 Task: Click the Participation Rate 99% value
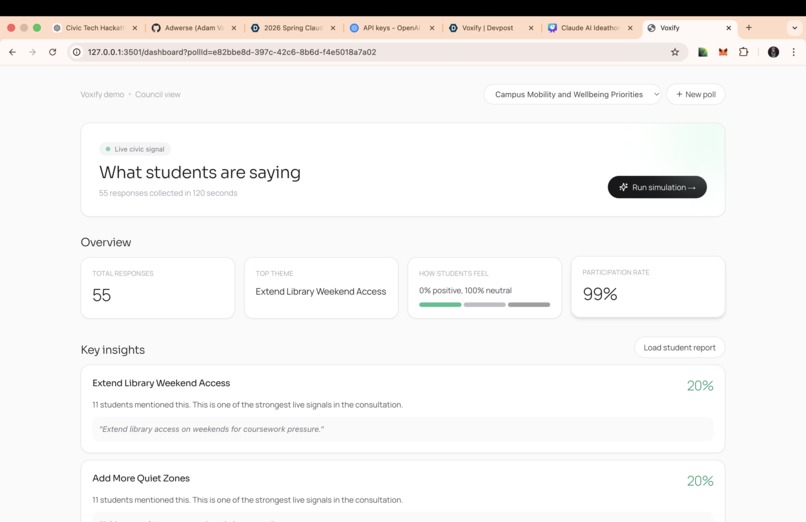(x=600, y=294)
